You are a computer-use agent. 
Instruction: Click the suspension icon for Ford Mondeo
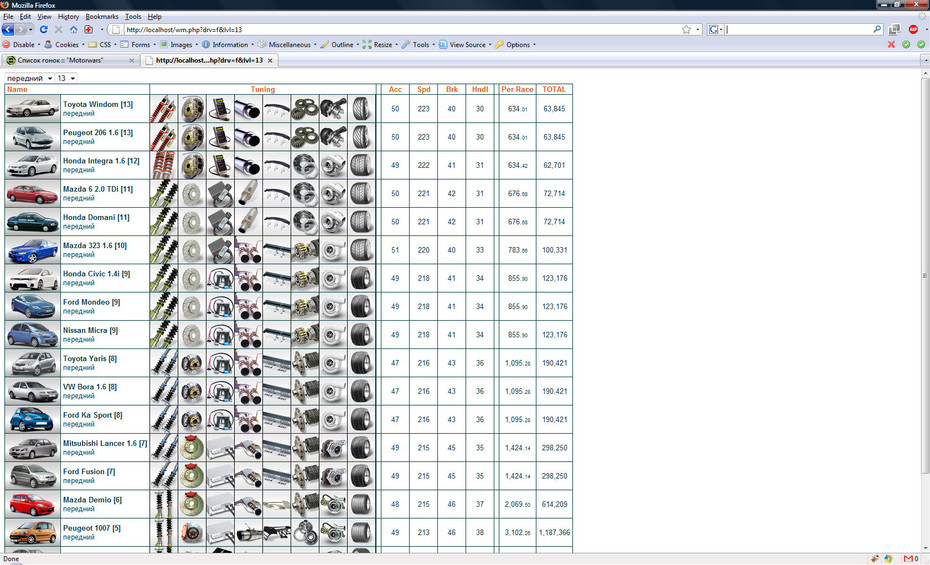pos(163,307)
